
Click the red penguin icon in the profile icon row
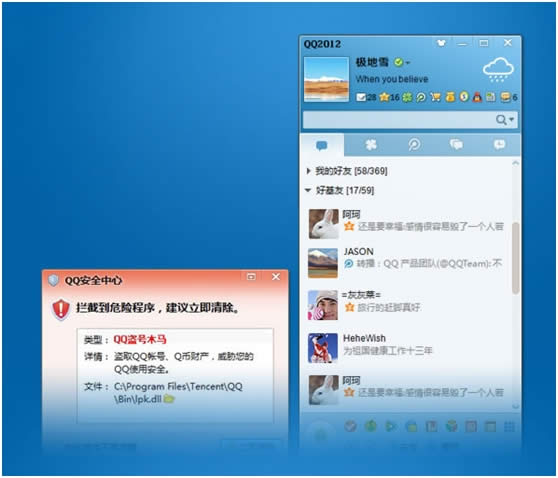point(477,96)
